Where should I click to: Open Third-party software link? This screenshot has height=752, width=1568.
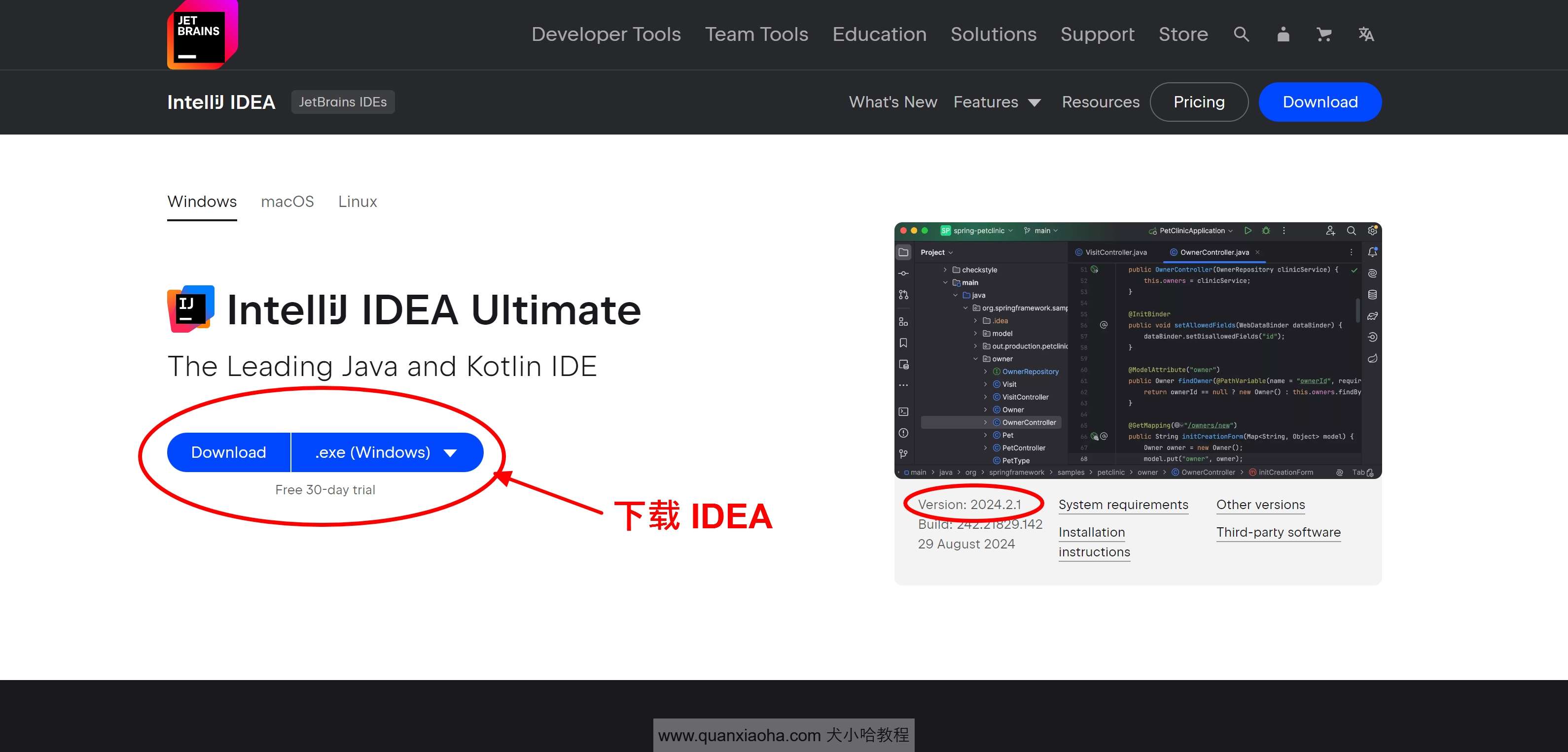1278,532
